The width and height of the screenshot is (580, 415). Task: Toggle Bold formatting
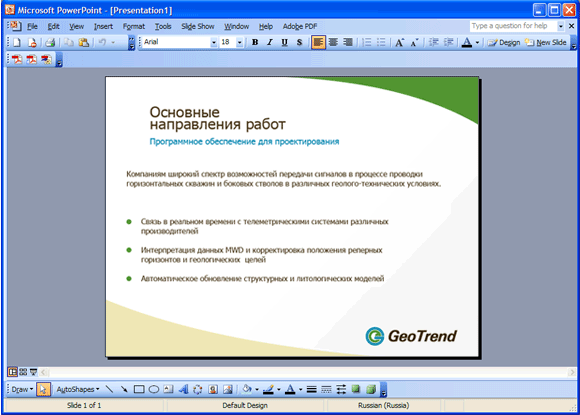255,43
